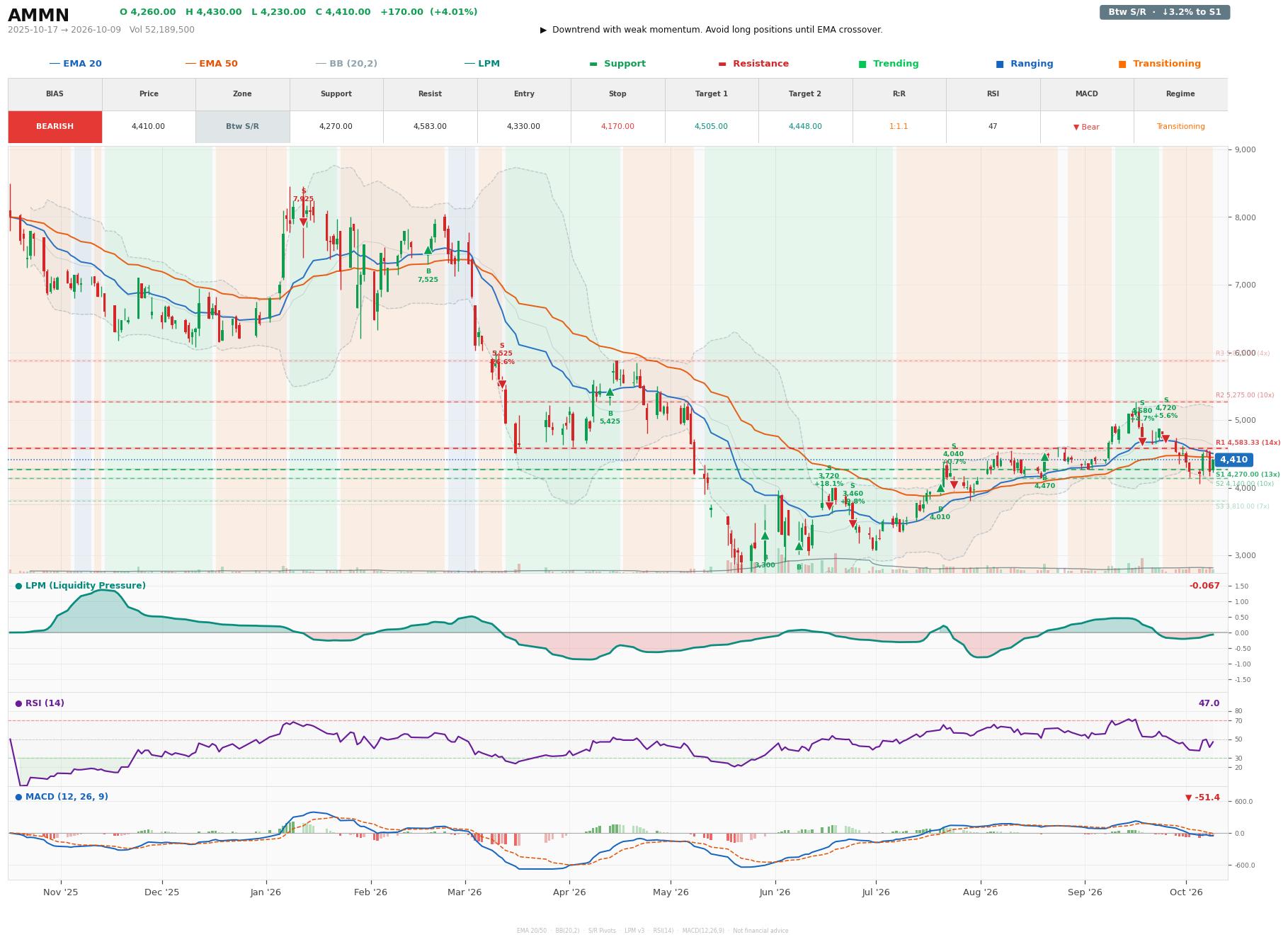The width and height of the screenshot is (1288, 942).
Task: Click the red BEARISH bias cell
Action: click(x=55, y=127)
